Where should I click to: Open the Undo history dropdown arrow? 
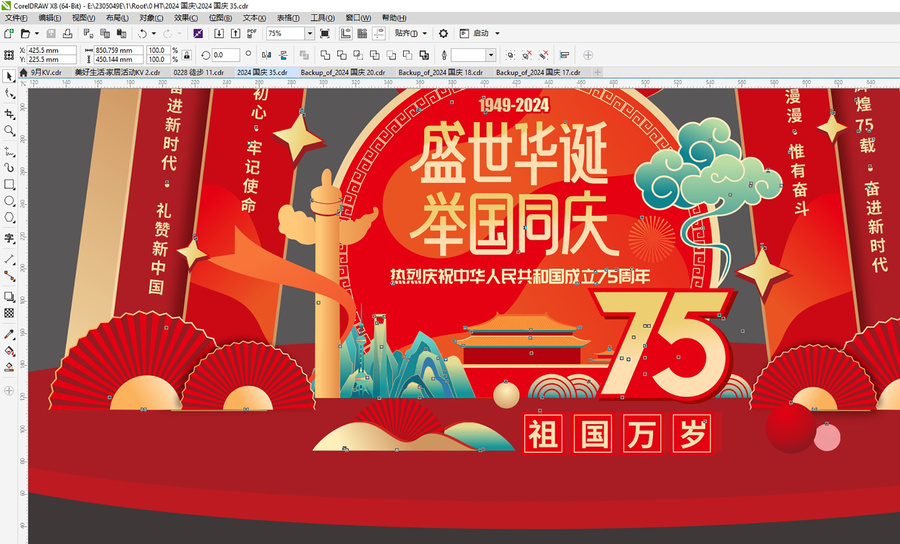pos(154,33)
